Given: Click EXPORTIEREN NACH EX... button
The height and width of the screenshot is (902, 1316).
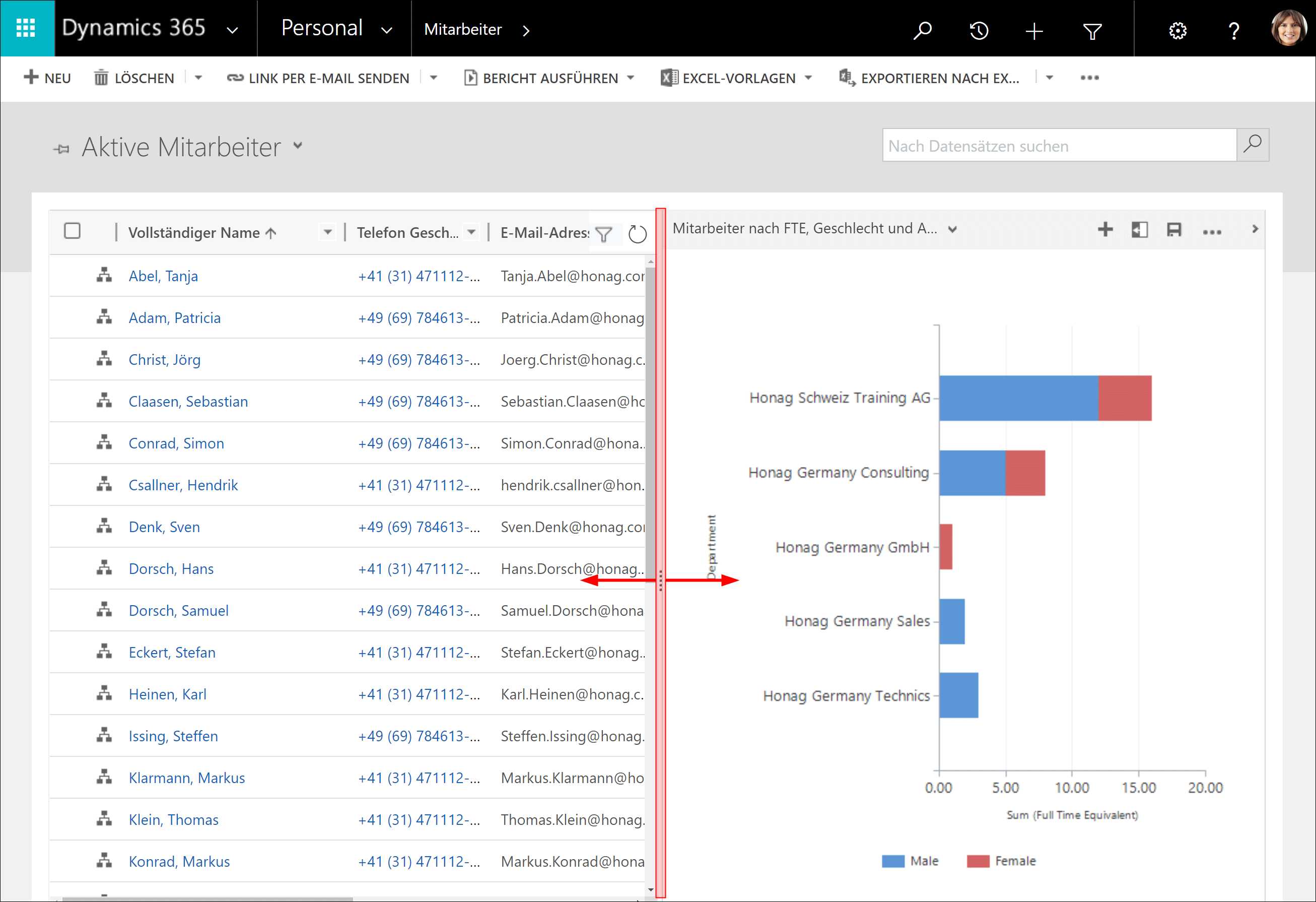Looking at the screenshot, I should click(929, 78).
